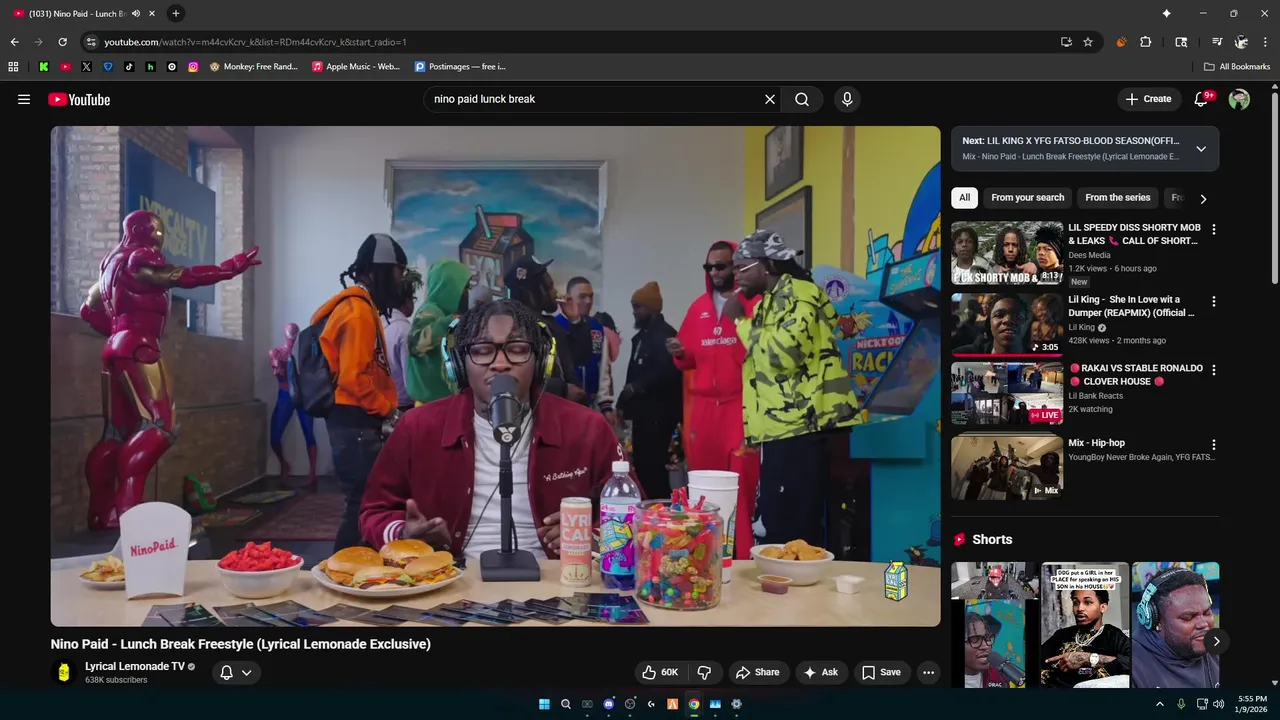
Task: Open the Monkey: Free Rand... bookmark
Action: [254, 67]
